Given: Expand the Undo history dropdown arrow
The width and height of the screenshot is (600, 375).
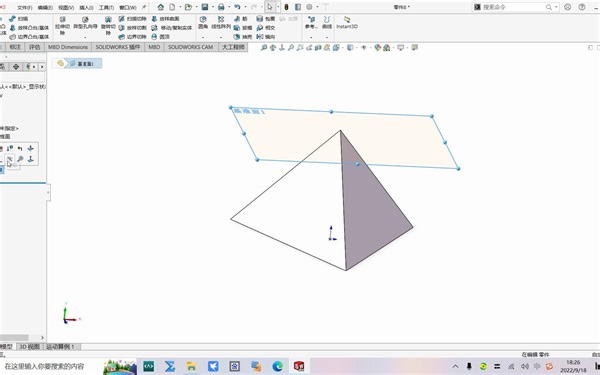Looking at the screenshot, I should click(x=245, y=7).
